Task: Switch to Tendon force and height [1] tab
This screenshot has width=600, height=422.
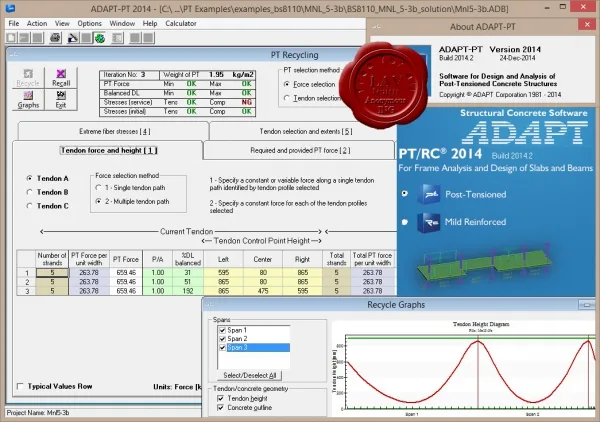Action: 109,150
